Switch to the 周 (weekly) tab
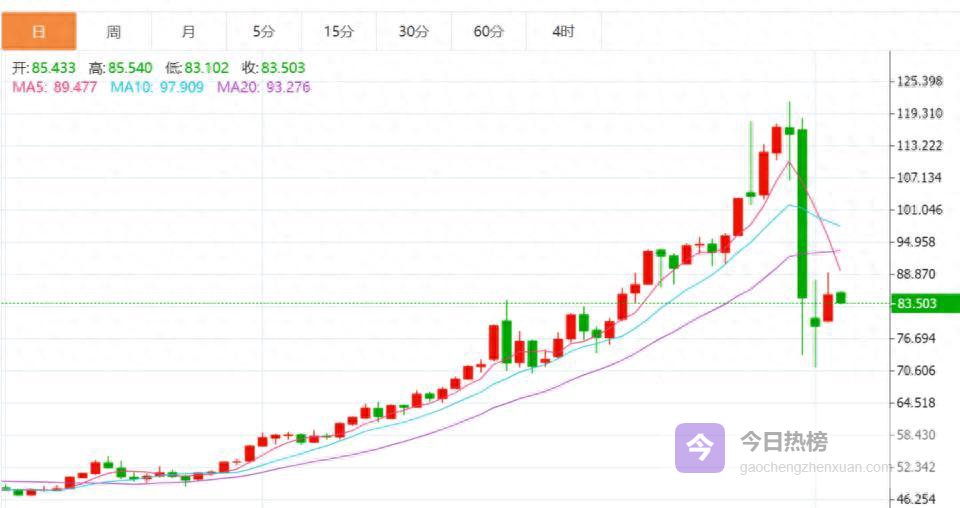960x508 pixels. coord(114,31)
